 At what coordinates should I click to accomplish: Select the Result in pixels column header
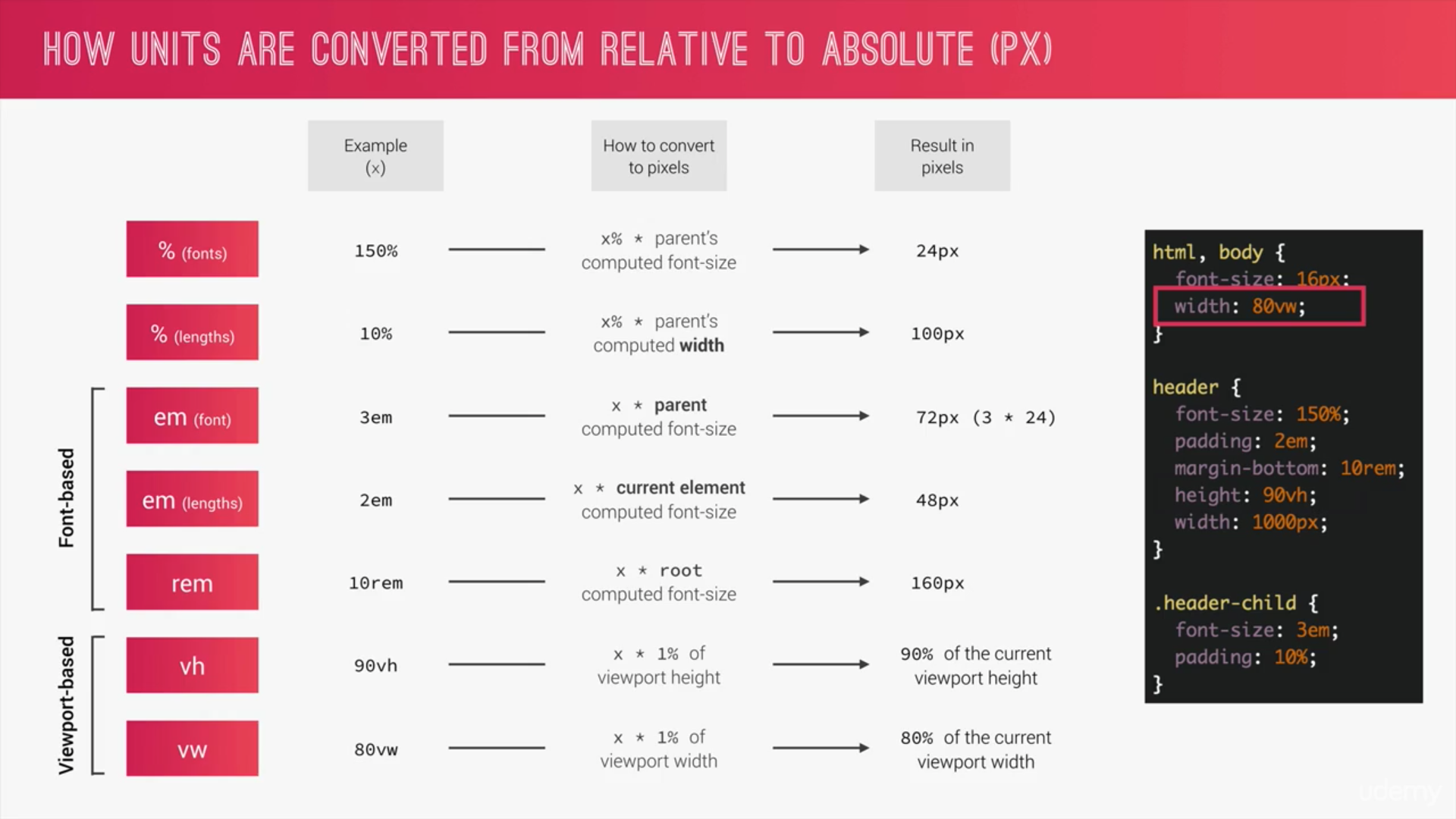tap(941, 157)
